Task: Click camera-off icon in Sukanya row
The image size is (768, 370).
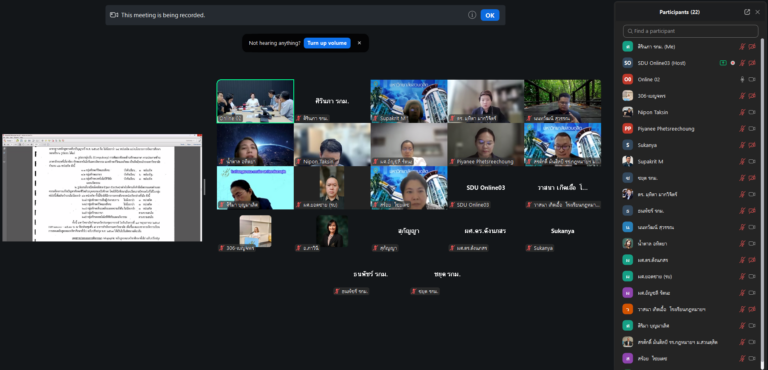Action: coord(752,145)
